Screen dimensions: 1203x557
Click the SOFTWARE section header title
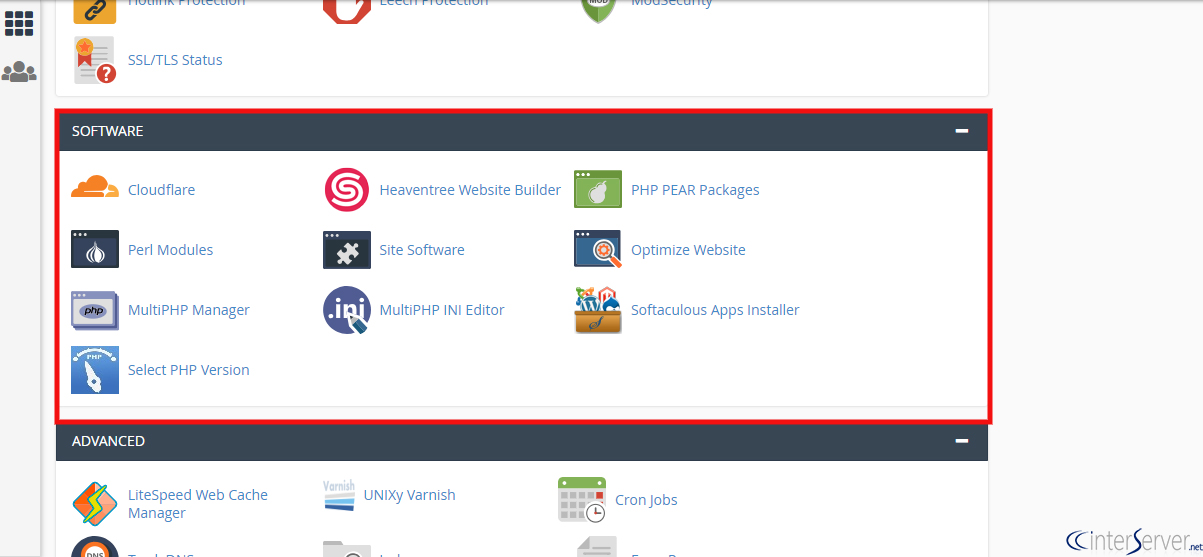tap(108, 131)
